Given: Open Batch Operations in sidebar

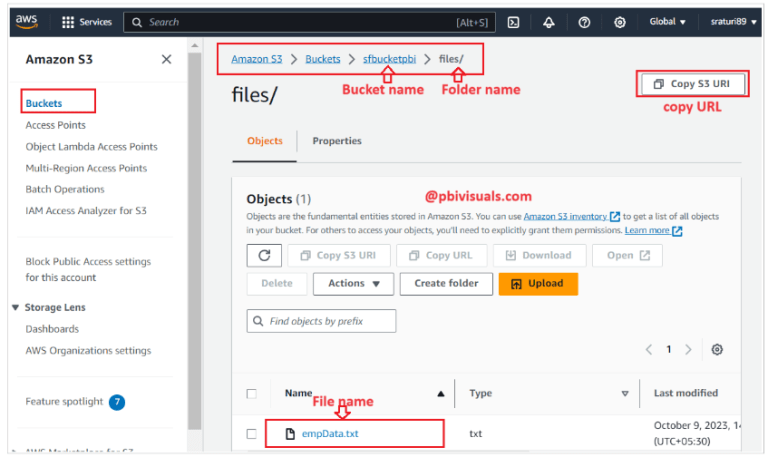Looking at the screenshot, I should coord(65,189).
